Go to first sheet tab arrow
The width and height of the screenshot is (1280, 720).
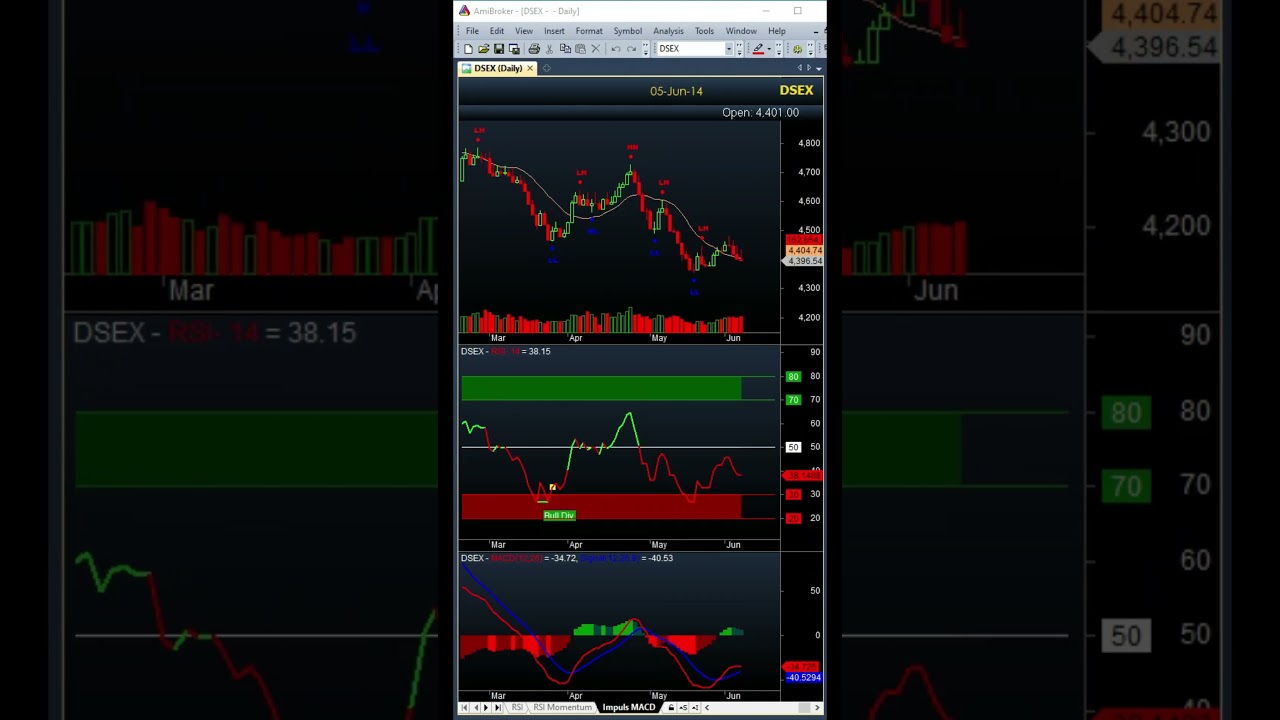tap(464, 707)
